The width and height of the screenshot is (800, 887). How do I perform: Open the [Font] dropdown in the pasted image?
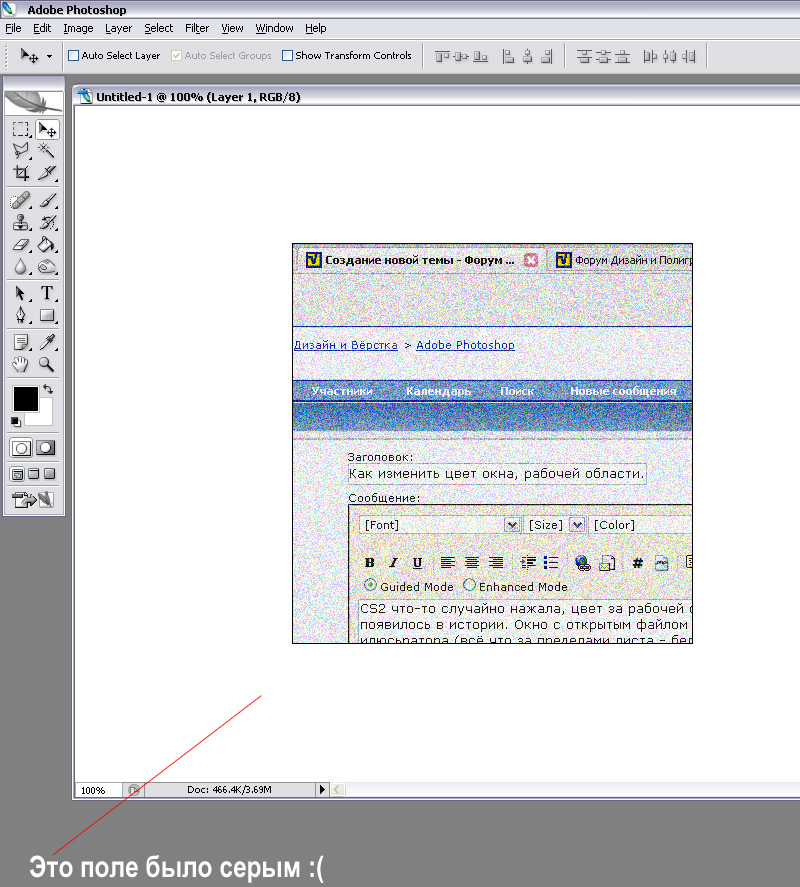511,525
